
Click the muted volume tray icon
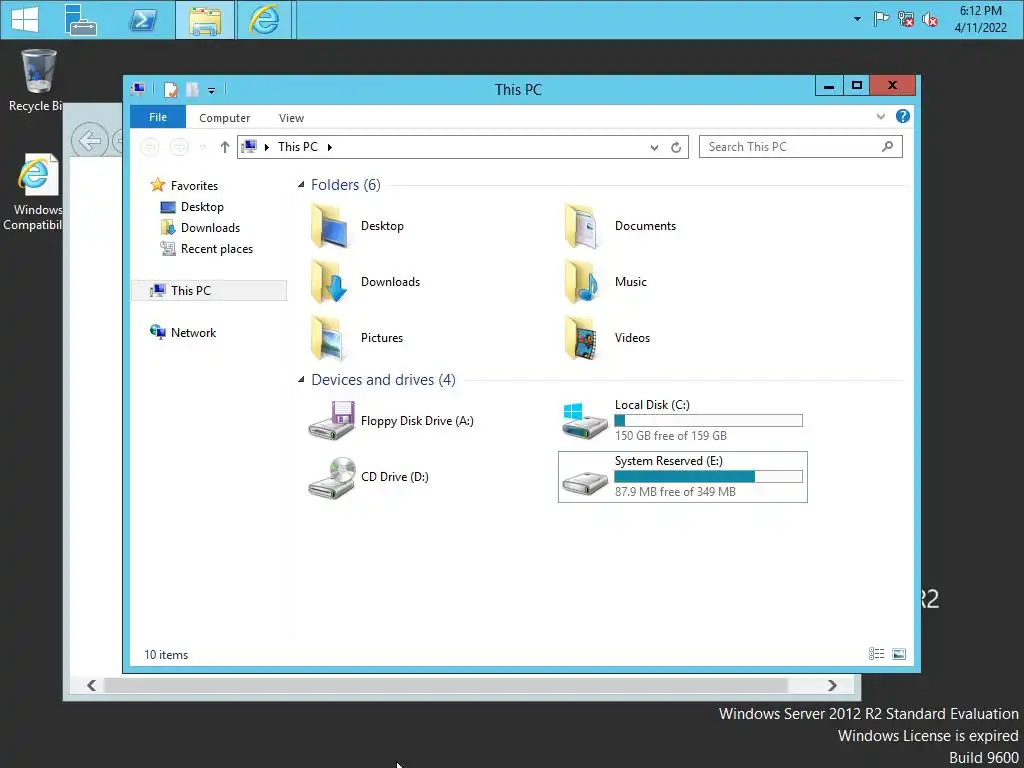[x=929, y=19]
